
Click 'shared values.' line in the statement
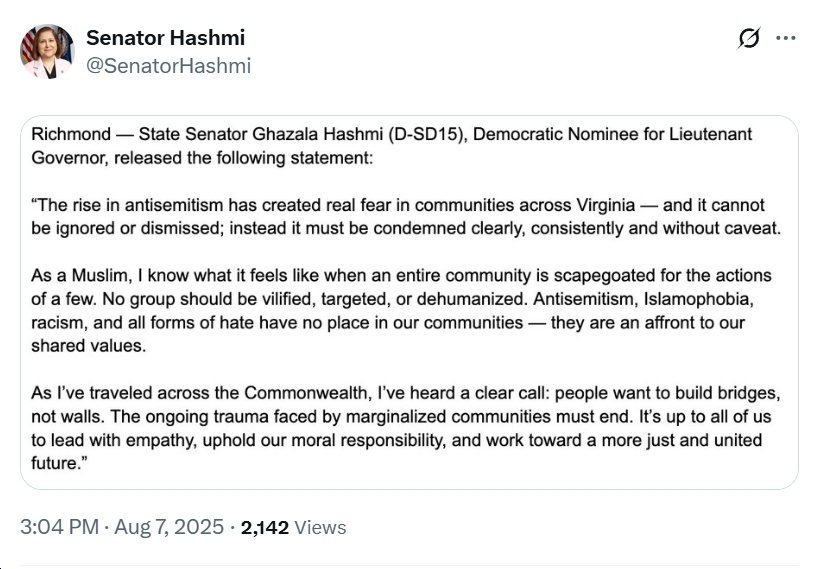point(88,346)
